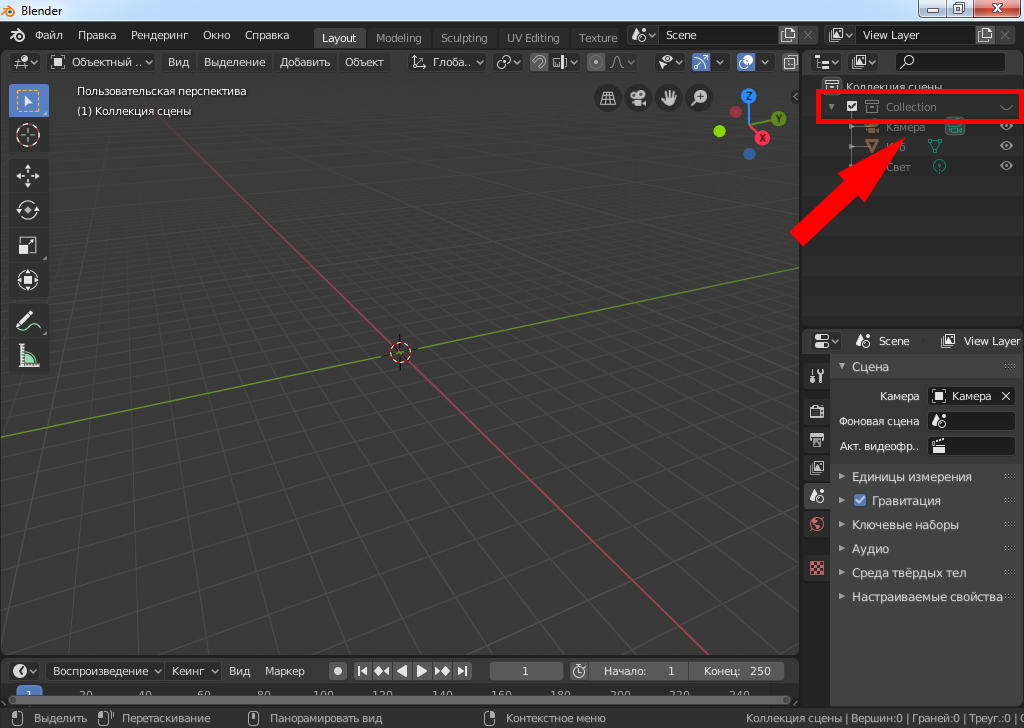Select the Rotate tool
Image resolution: width=1024 pixels, height=728 pixels.
pos(28,210)
